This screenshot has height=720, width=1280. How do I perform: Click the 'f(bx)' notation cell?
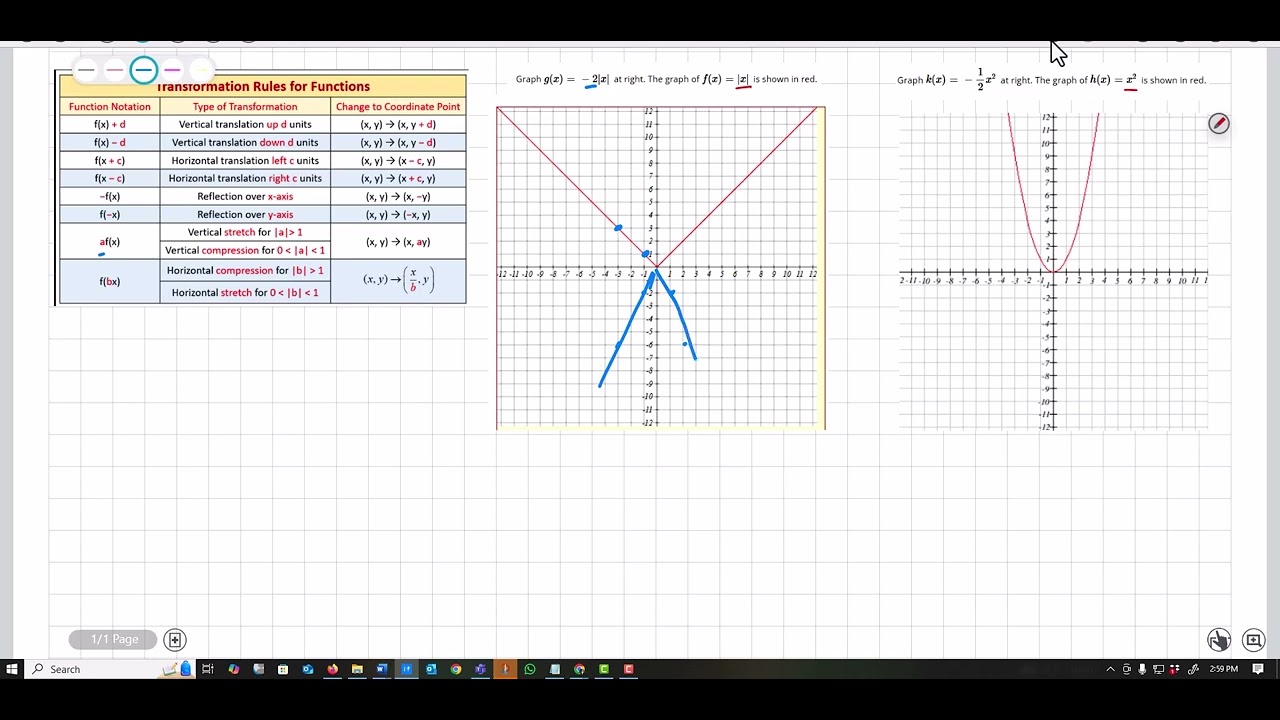coord(110,282)
